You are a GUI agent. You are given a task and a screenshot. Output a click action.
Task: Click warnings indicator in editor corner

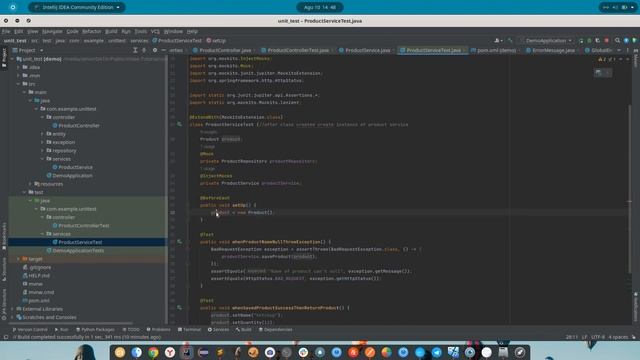tap(607, 59)
